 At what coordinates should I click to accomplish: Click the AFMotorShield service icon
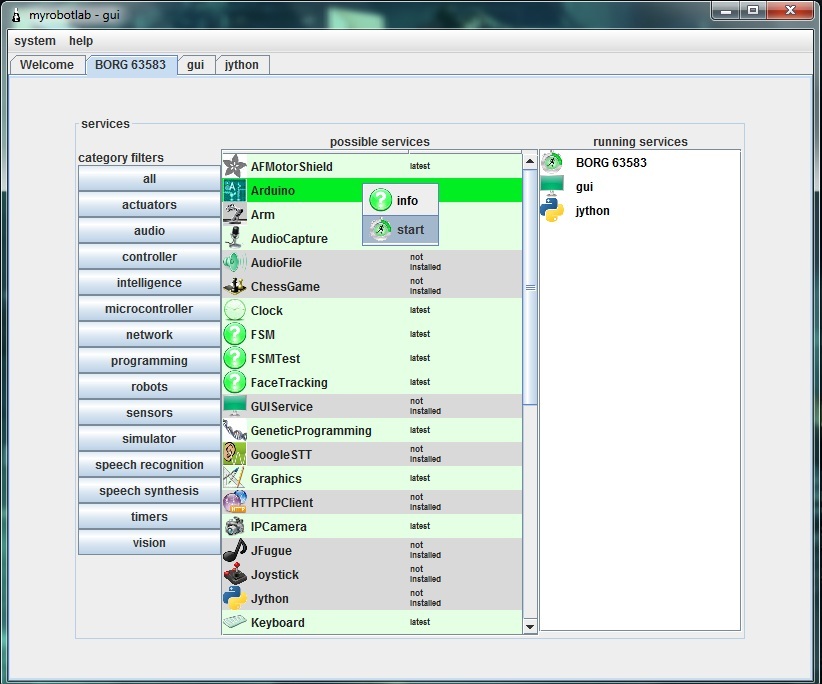(x=234, y=166)
